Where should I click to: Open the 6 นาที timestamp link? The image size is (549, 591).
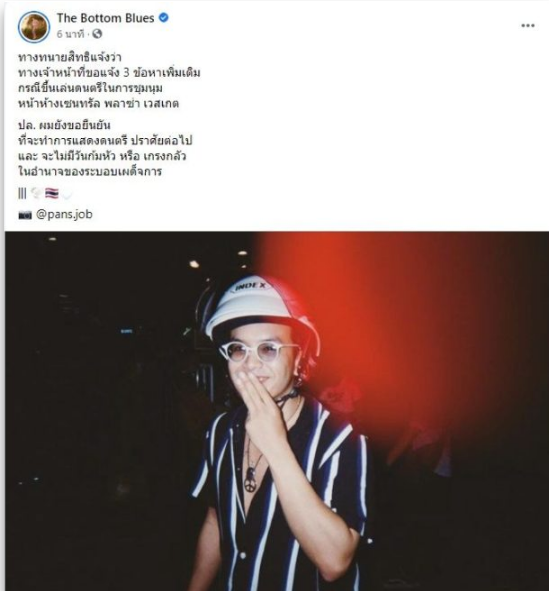70,34
